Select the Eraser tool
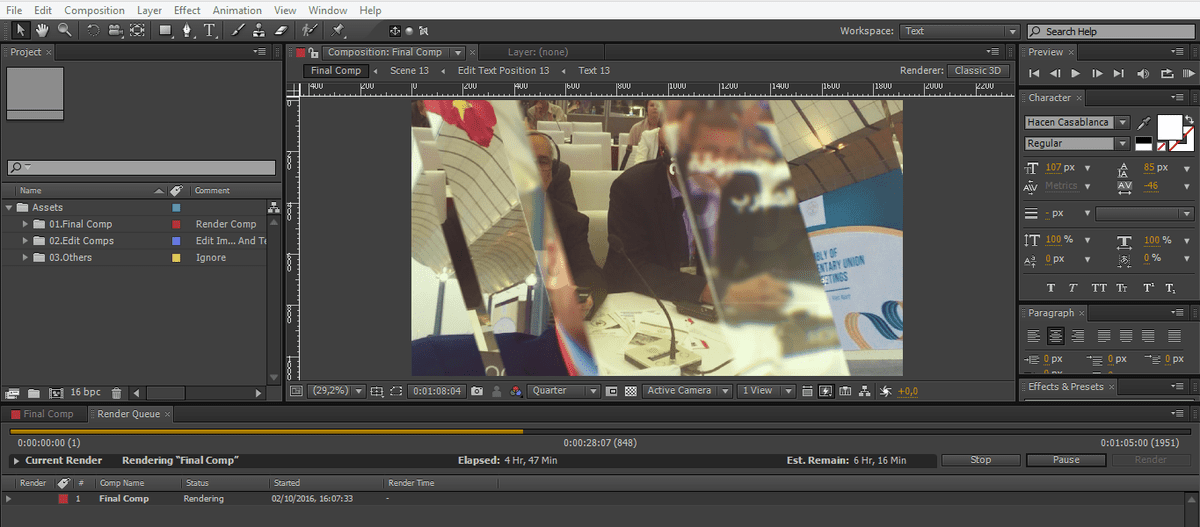Screen dimensions: 1200x527 point(281,31)
